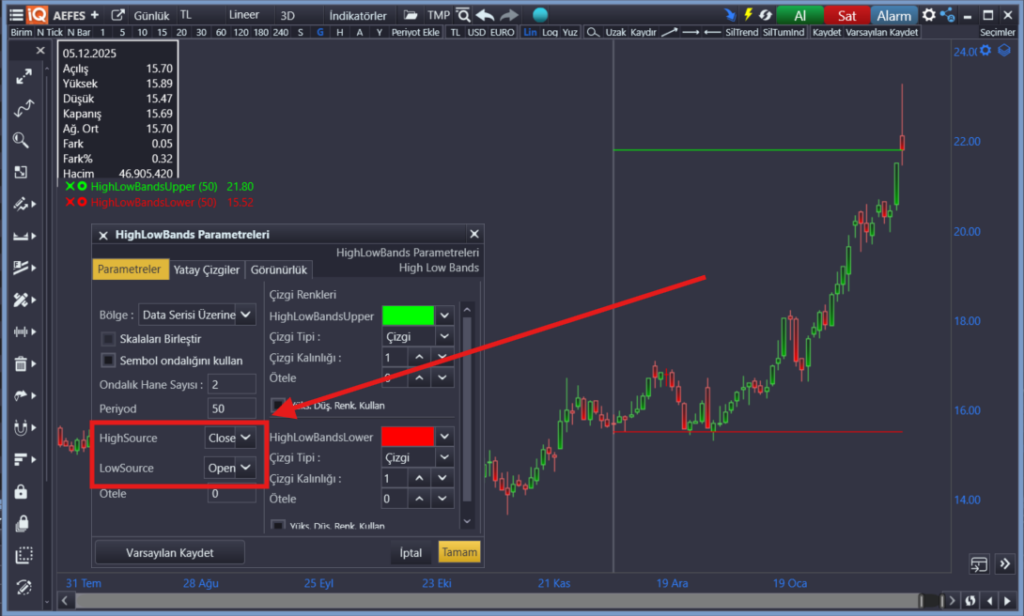The height and width of the screenshot is (616, 1024).
Task: Click the trash (delete) tool in left sidebar
Action: pyautogui.click(x=21, y=364)
